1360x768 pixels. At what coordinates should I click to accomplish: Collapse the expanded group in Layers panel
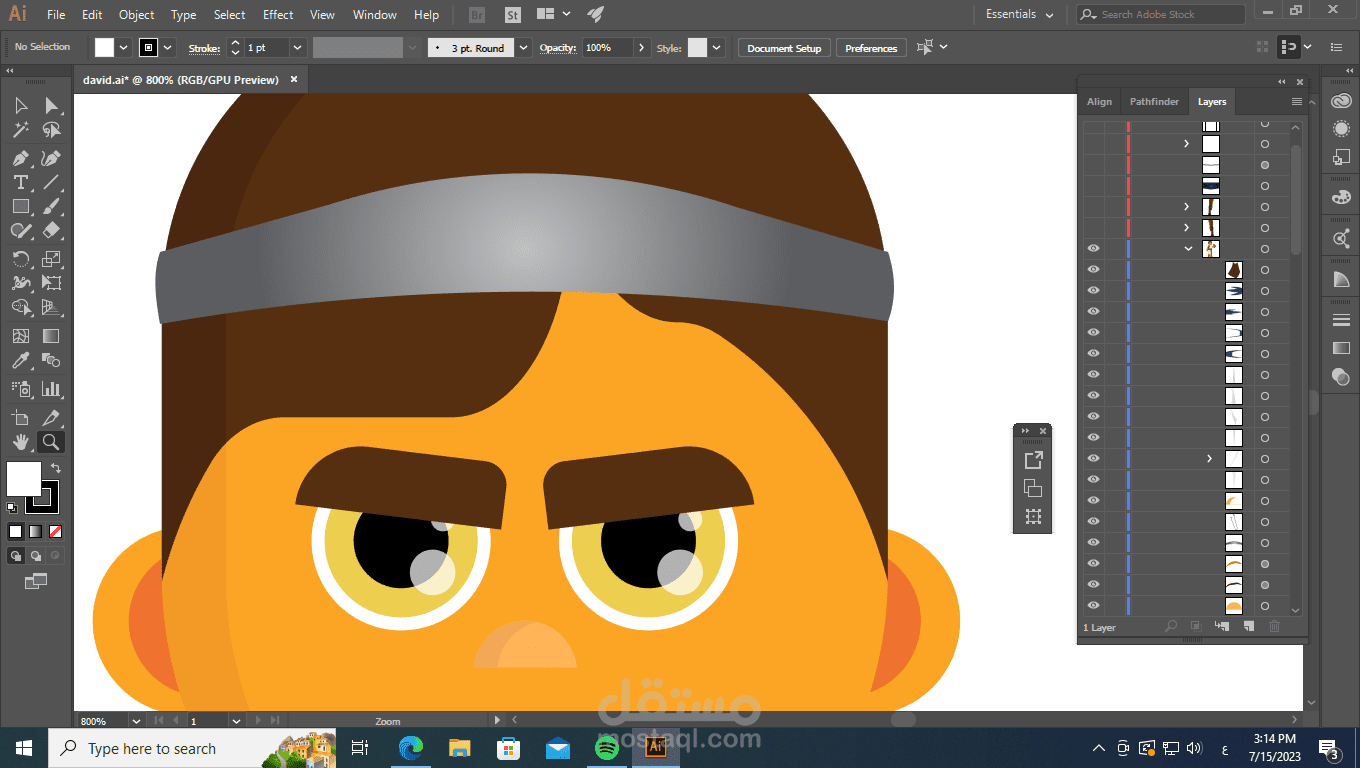1188,248
